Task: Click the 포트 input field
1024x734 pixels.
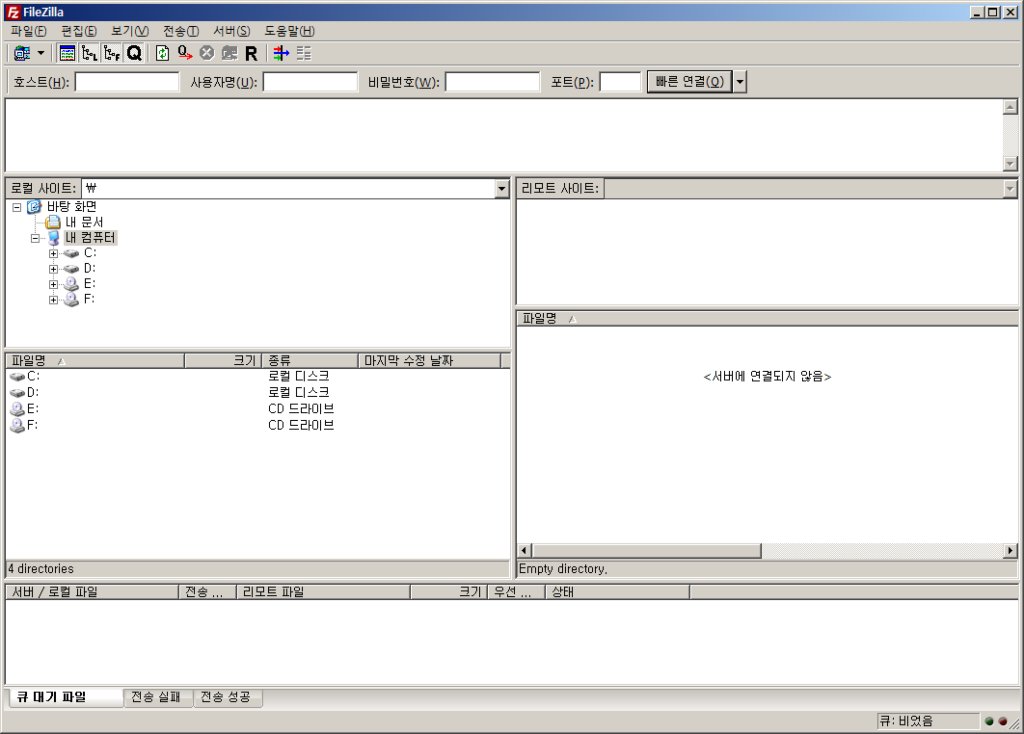Action: pyautogui.click(x=620, y=82)
